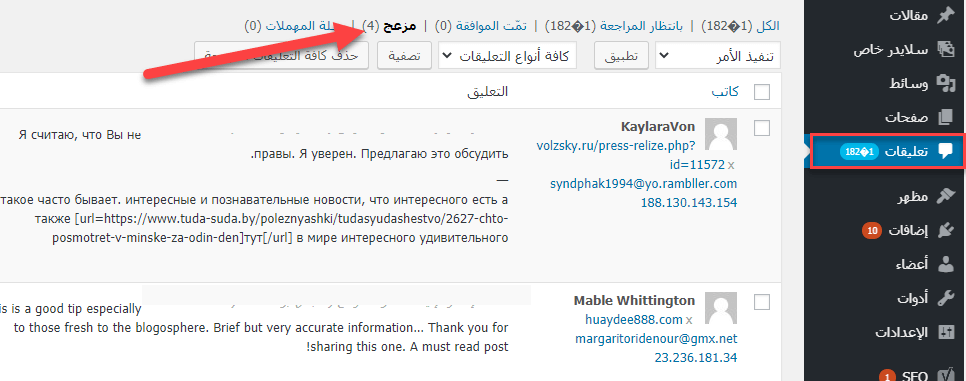Click Mable Whittington's avatar image

(720, 308)
